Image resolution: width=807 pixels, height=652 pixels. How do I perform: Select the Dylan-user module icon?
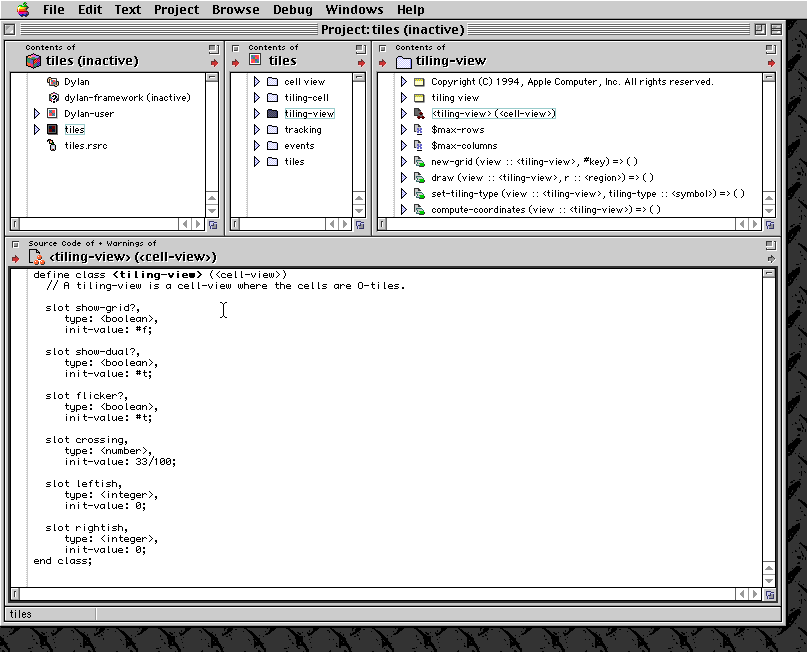[x=52, y=113]
